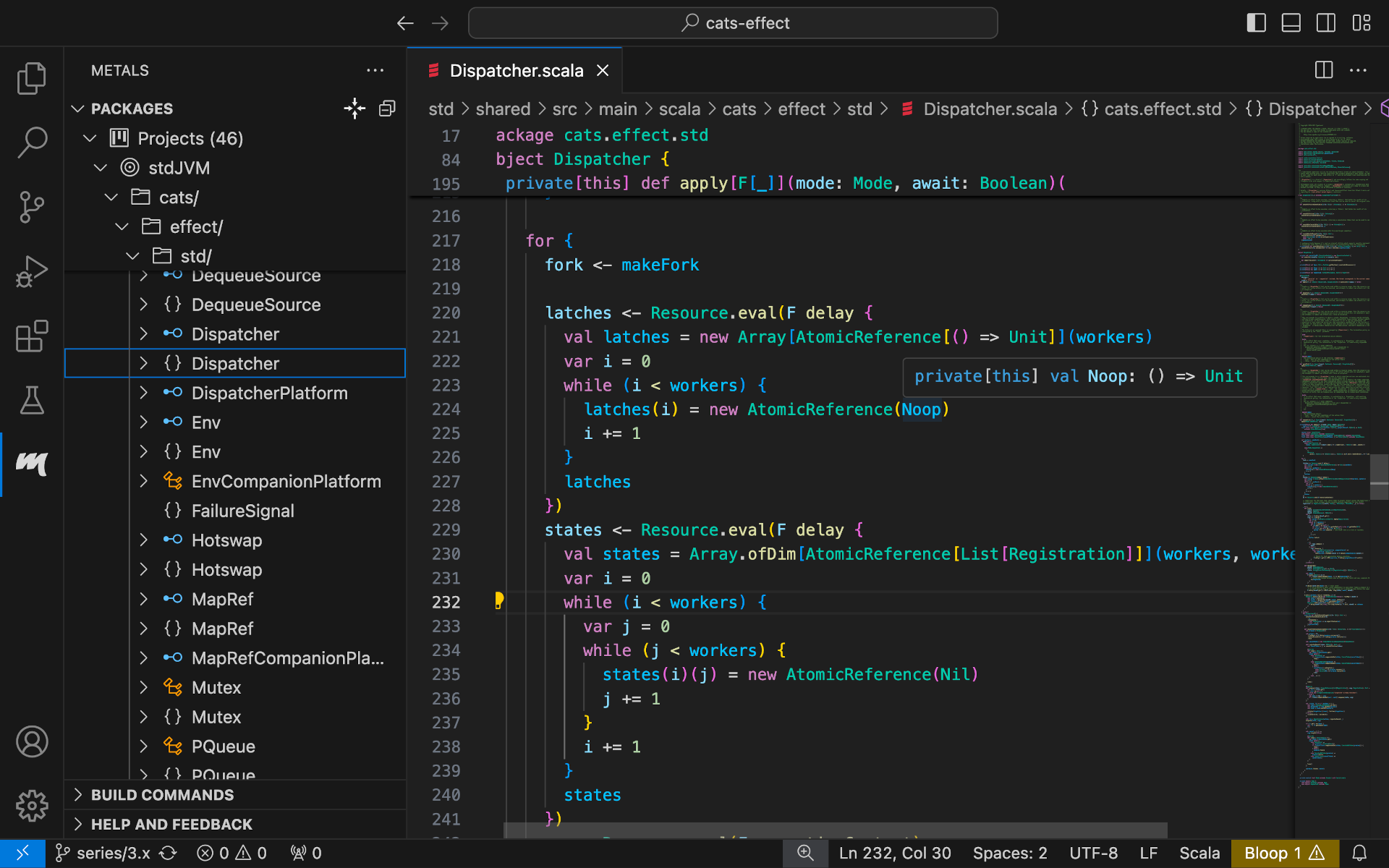This screenshot has height=868, width=1389.
Task: Click the Search icon in activity bar
Action: pyautogui.click(x=32, y=142)
